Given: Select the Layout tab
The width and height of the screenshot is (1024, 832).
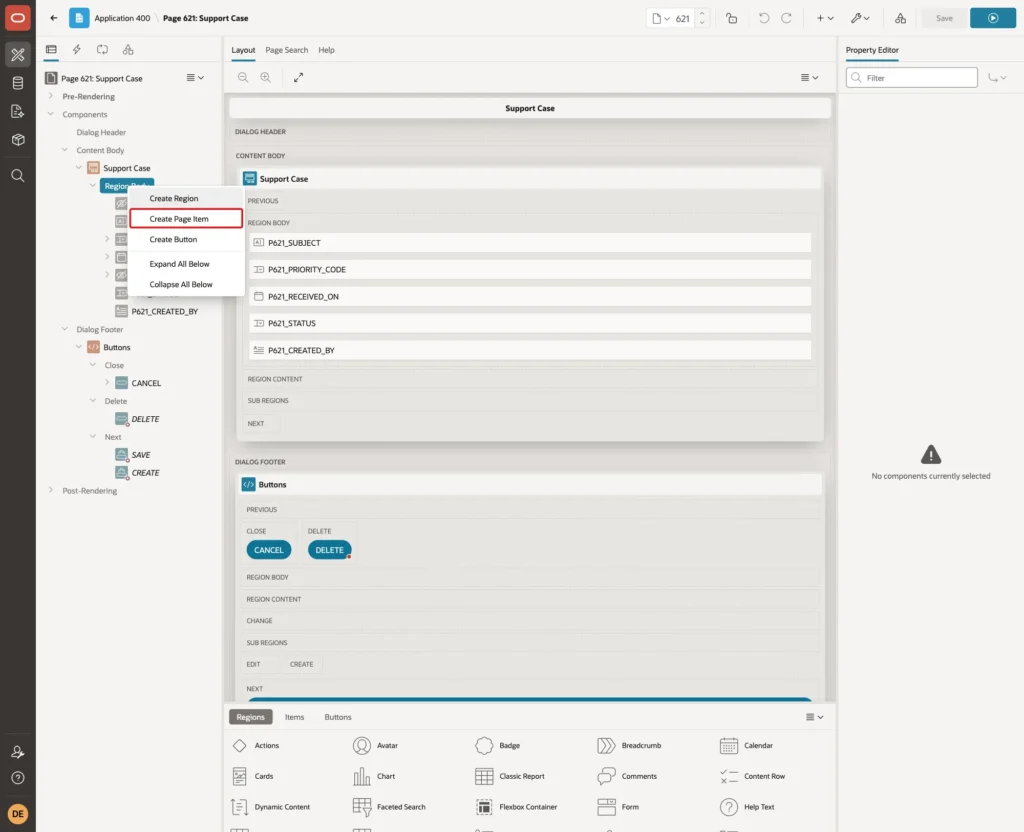Looking at the screenshot, I should tap(243, 50).
